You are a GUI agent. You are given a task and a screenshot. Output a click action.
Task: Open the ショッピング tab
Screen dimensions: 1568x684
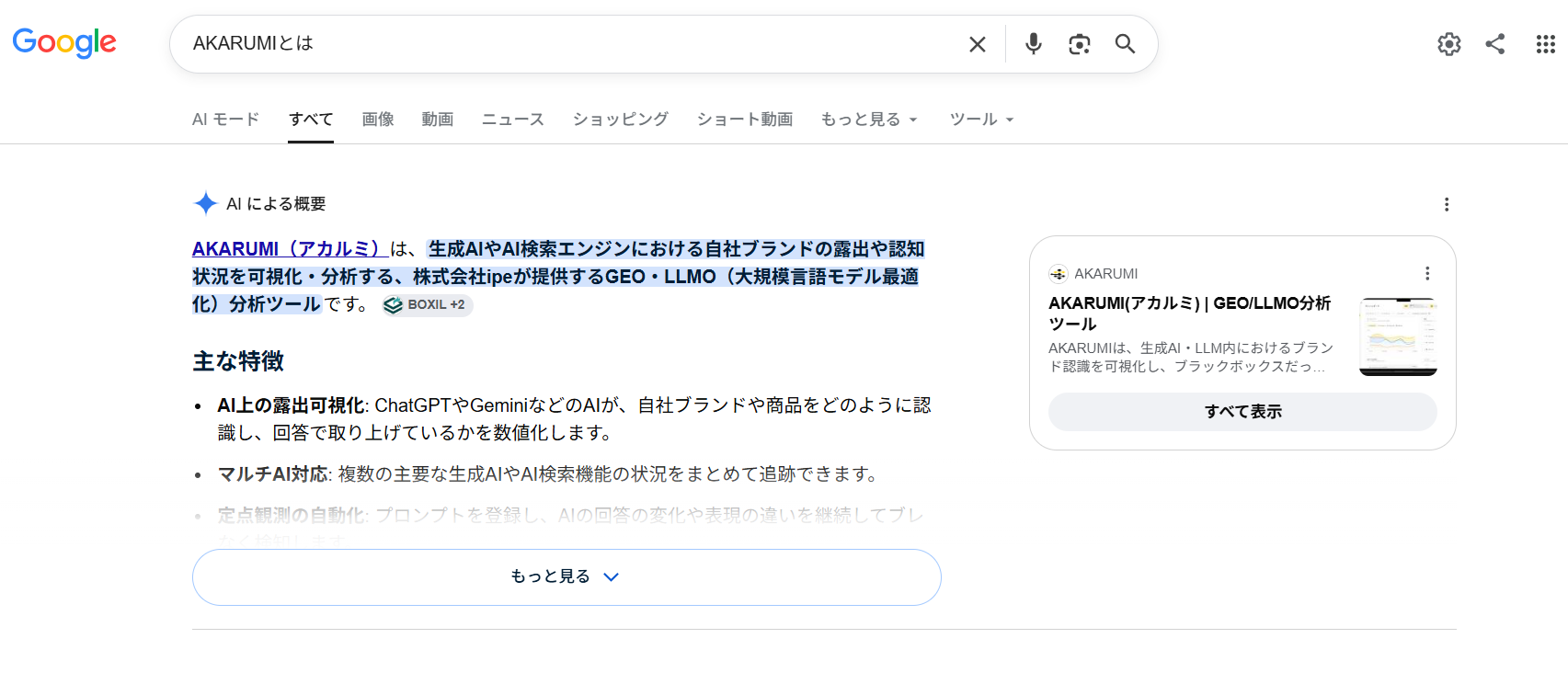point(621,120)
